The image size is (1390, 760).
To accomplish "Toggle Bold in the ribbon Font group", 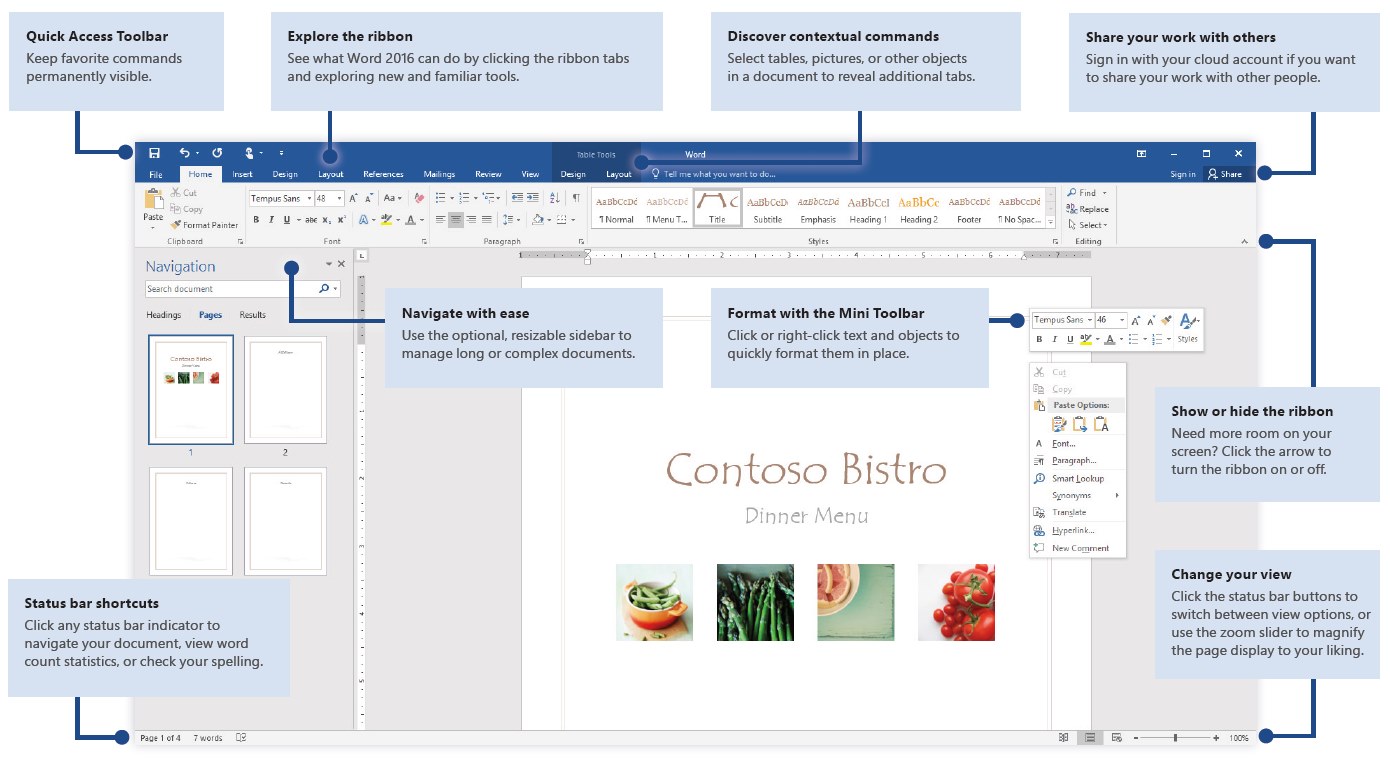I will (256, 220).
